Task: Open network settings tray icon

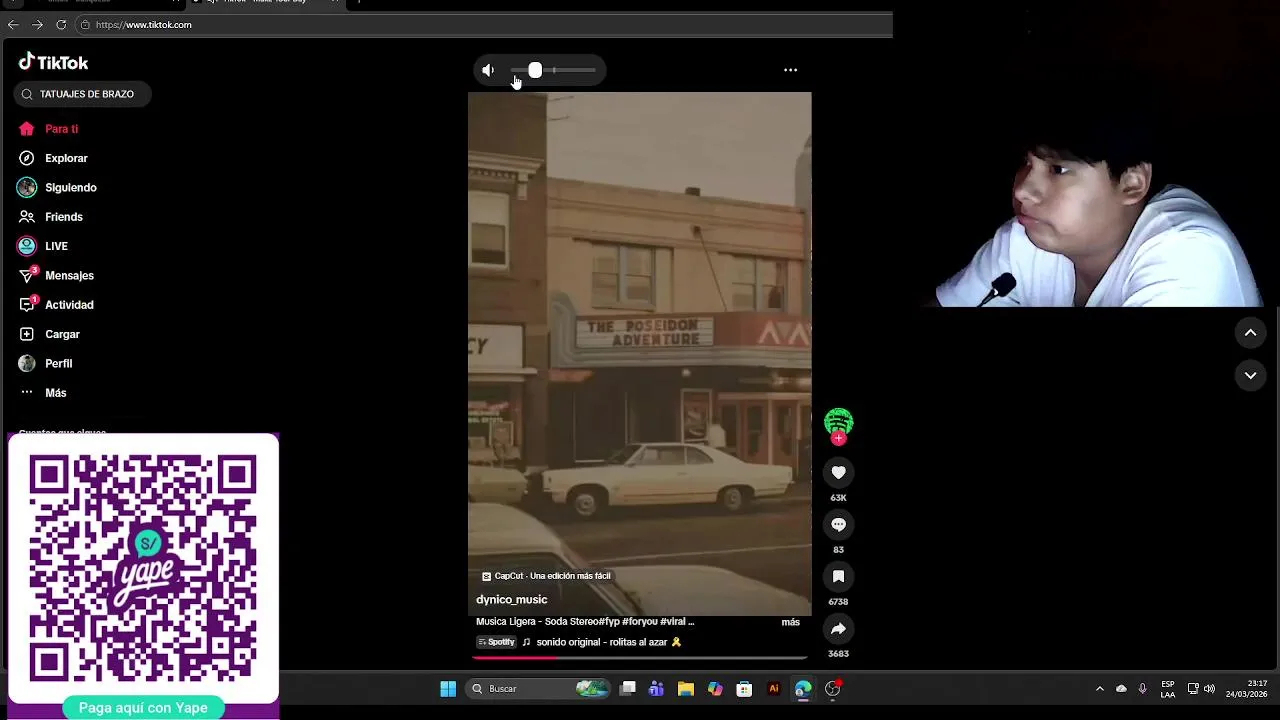Action: [1193, 689]
